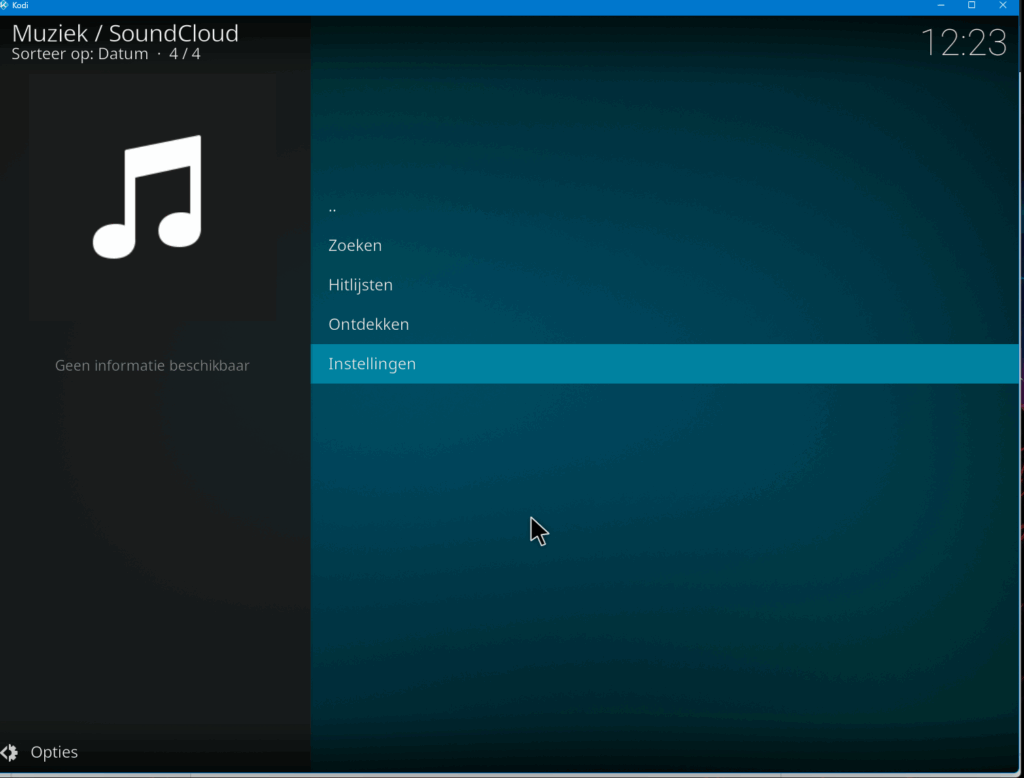
Task: Minimize the Kodi window
Action: pos(941,5)
